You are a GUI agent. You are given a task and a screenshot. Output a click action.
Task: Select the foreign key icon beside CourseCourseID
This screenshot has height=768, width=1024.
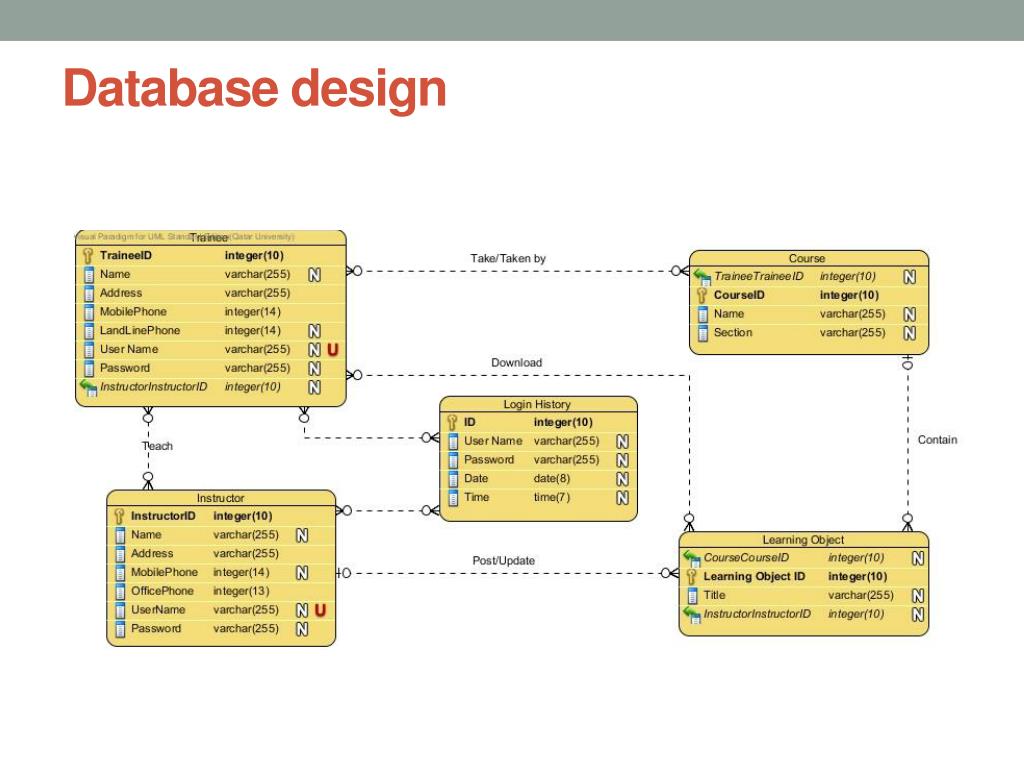coord(692,558)
